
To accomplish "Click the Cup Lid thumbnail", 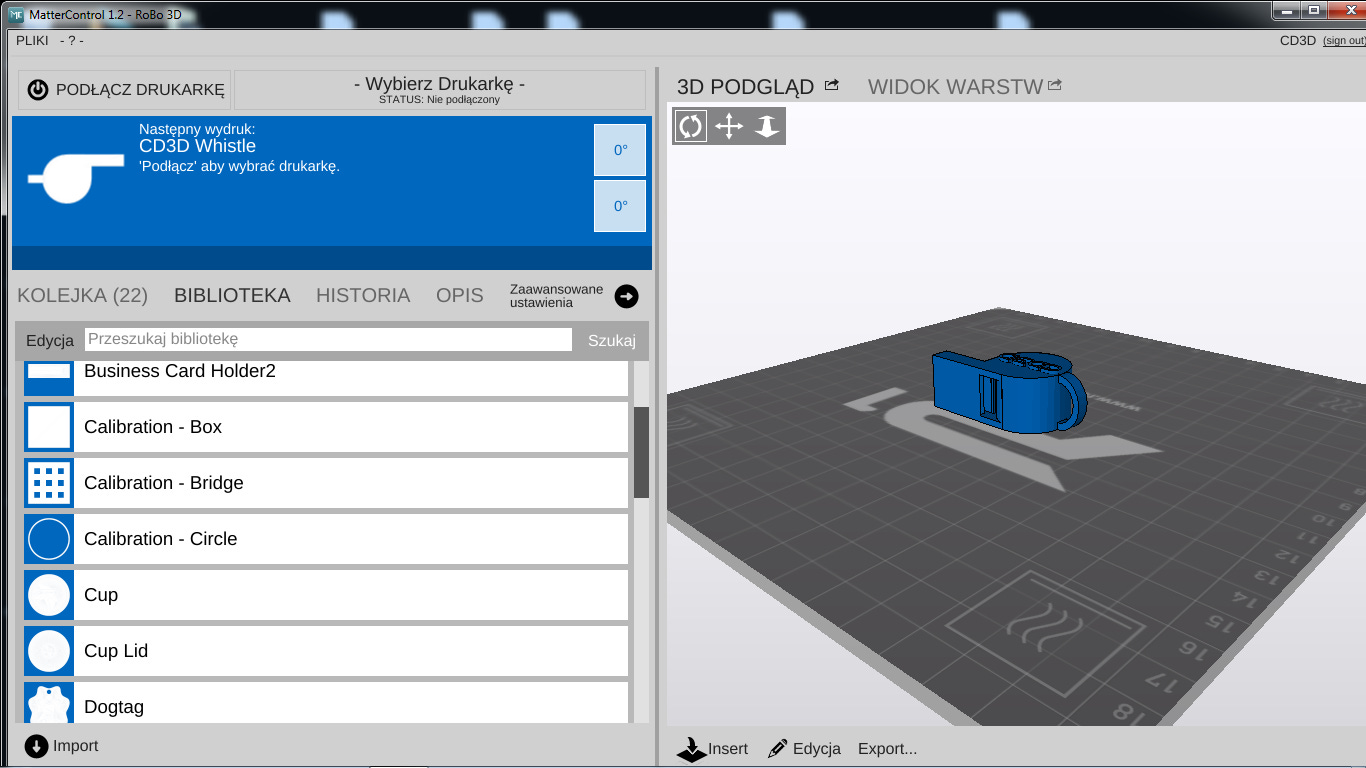I will (x=49, y=651).
